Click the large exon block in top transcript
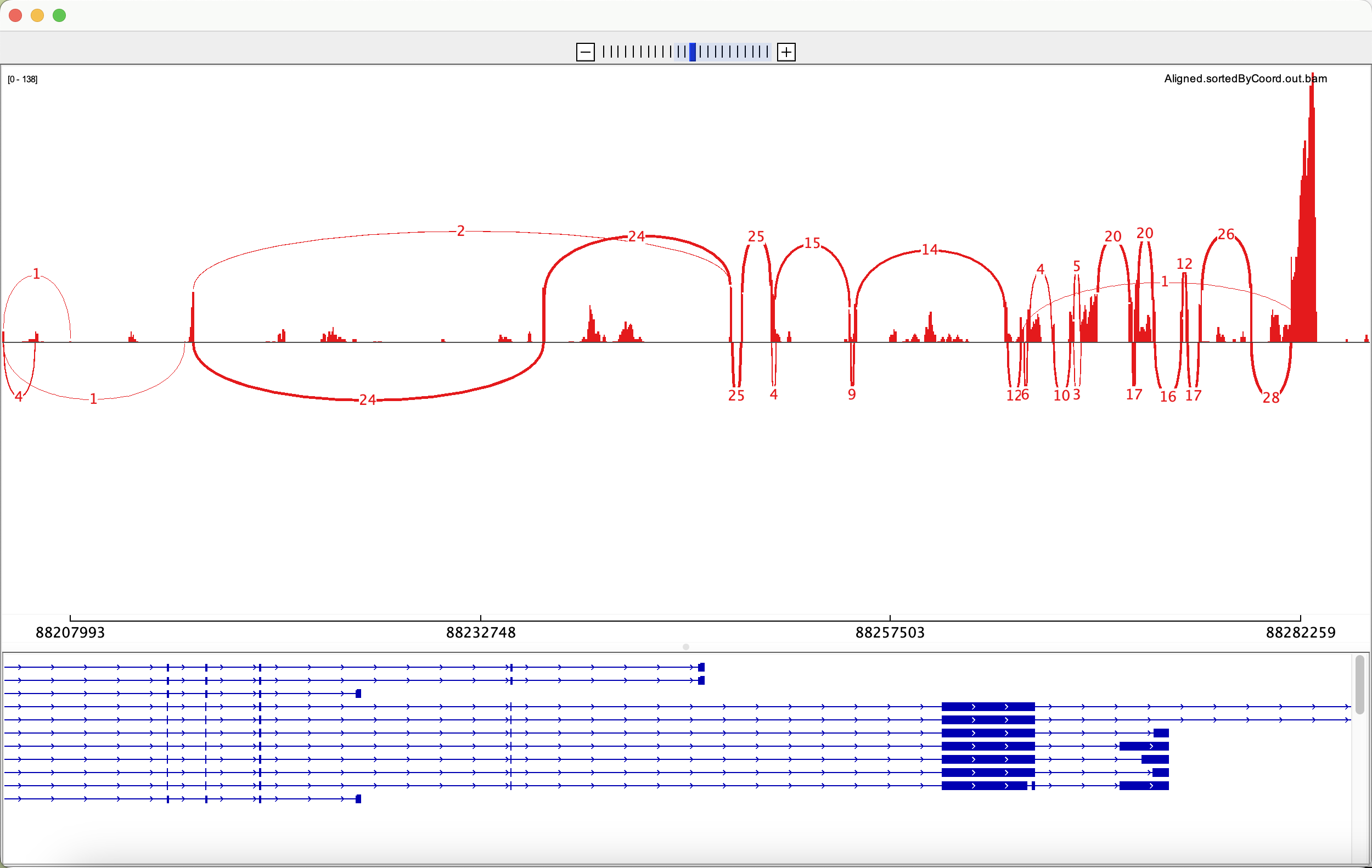 [x=987, y=706]
